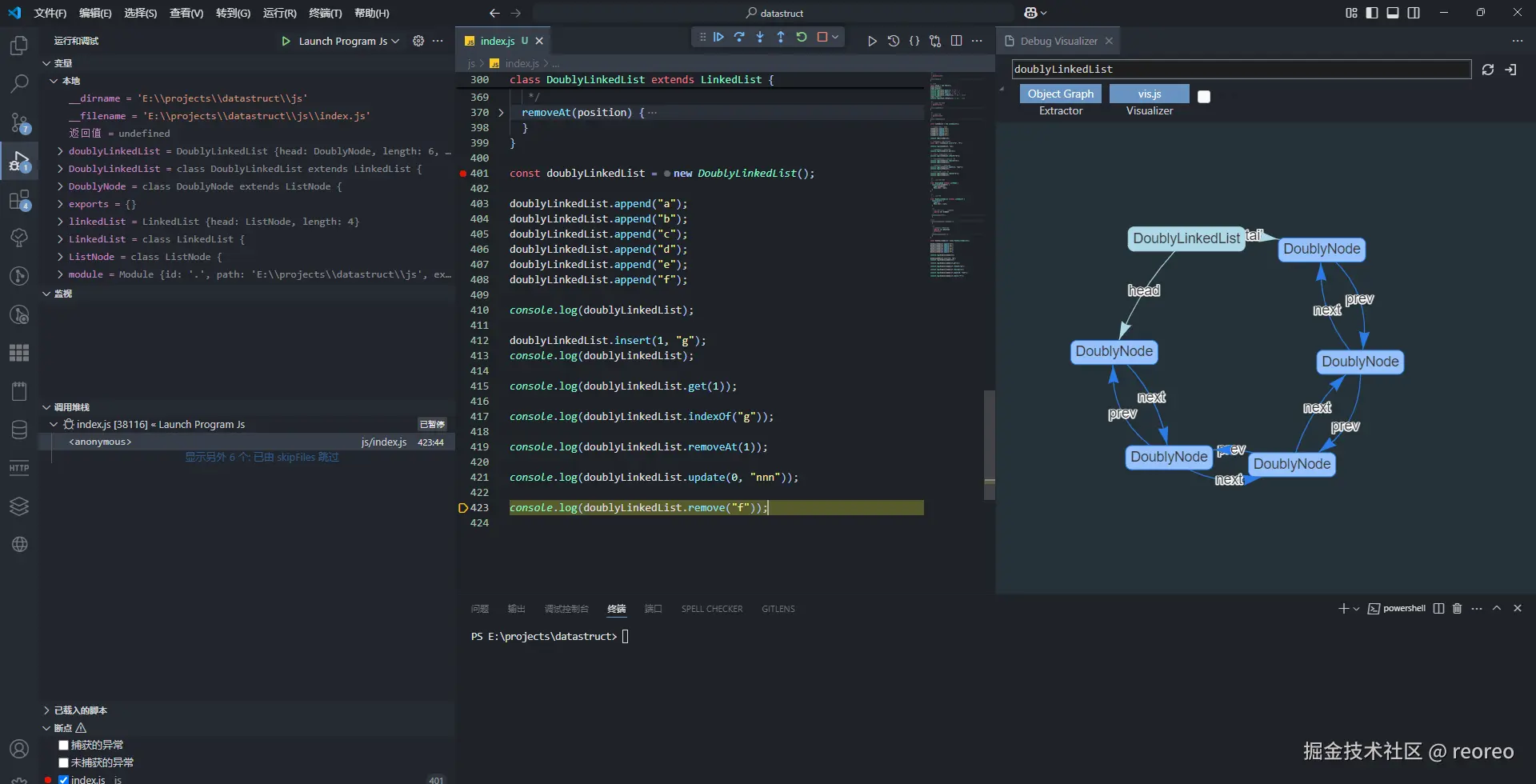Open the 运行(R) menu
Viewport: 1536px width, 784px height.
[279, 13]
